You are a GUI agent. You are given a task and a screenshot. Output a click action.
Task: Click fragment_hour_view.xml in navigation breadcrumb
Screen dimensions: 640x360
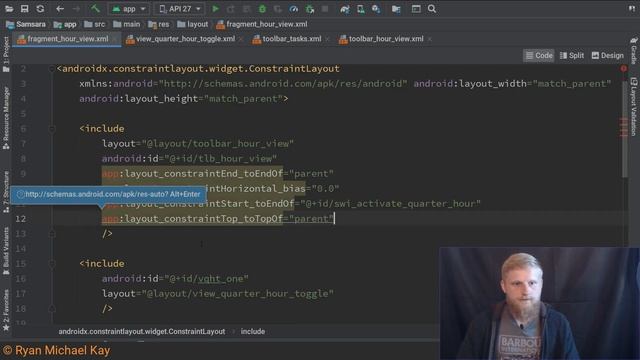point(262,24)
